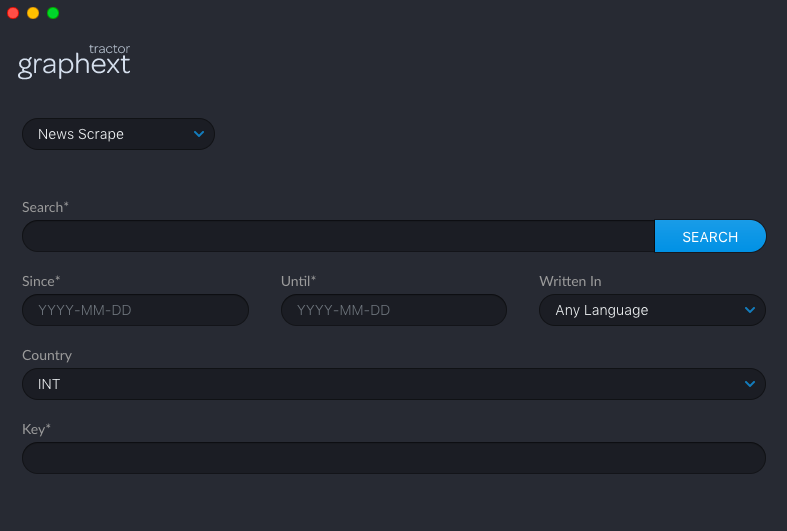Screen dimensions: 787x531
Task: Minimize the window using the yellow button
Action: coord(33,13)
